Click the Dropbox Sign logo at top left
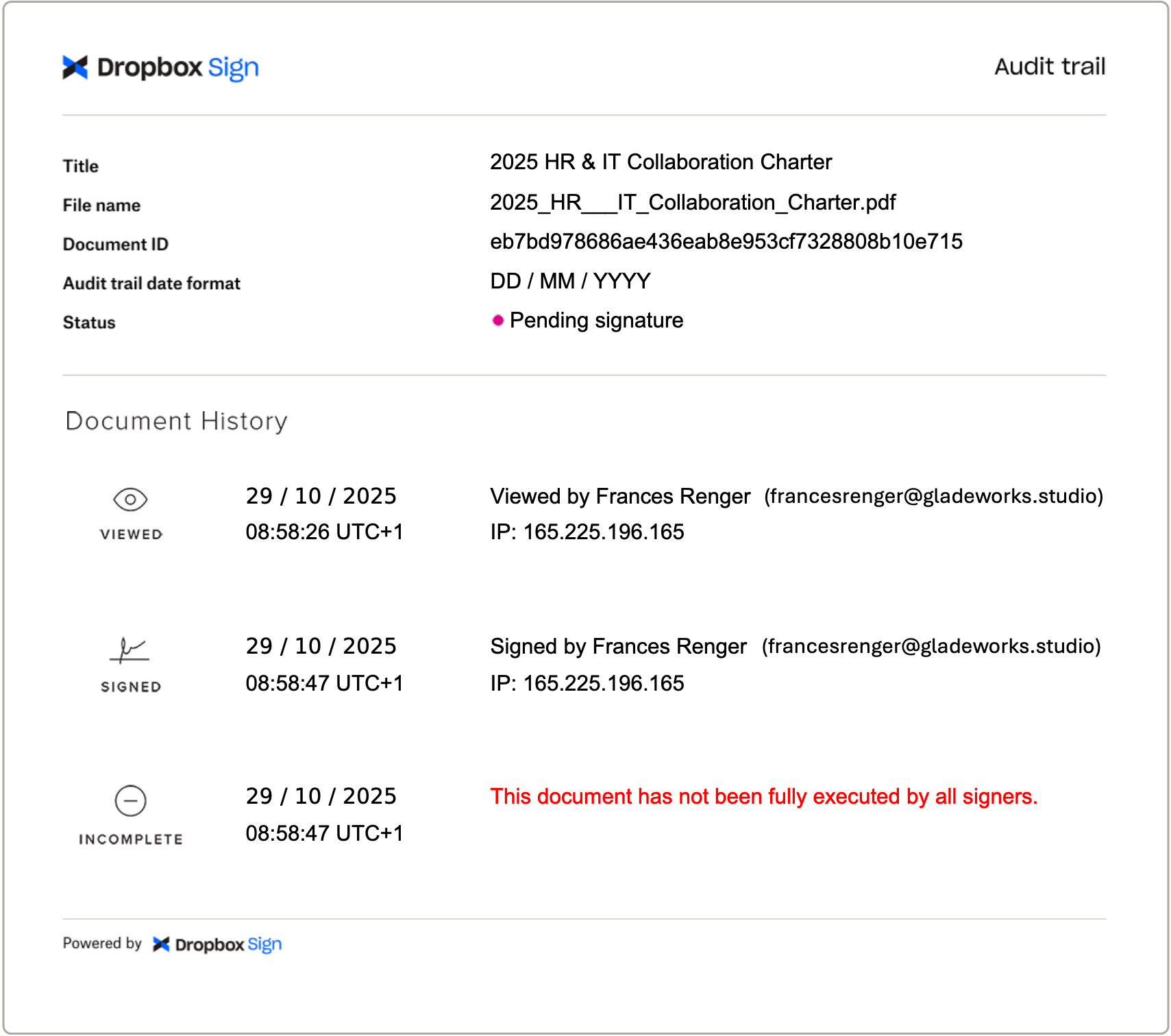 [x=160, y=66]
